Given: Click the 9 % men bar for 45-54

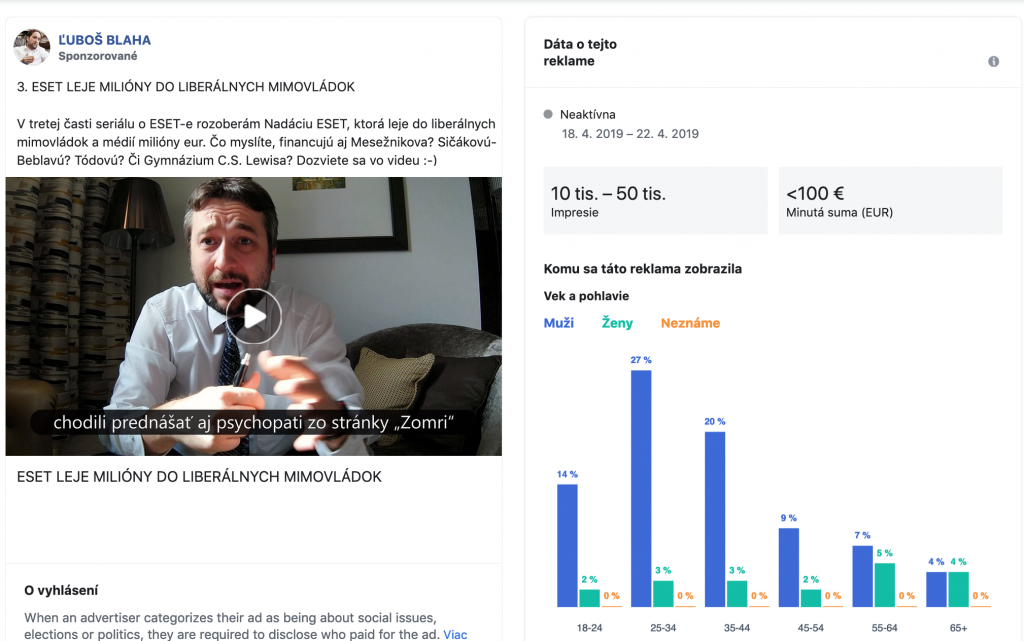Looking at the screenshot, I should (x=788, y=567).
